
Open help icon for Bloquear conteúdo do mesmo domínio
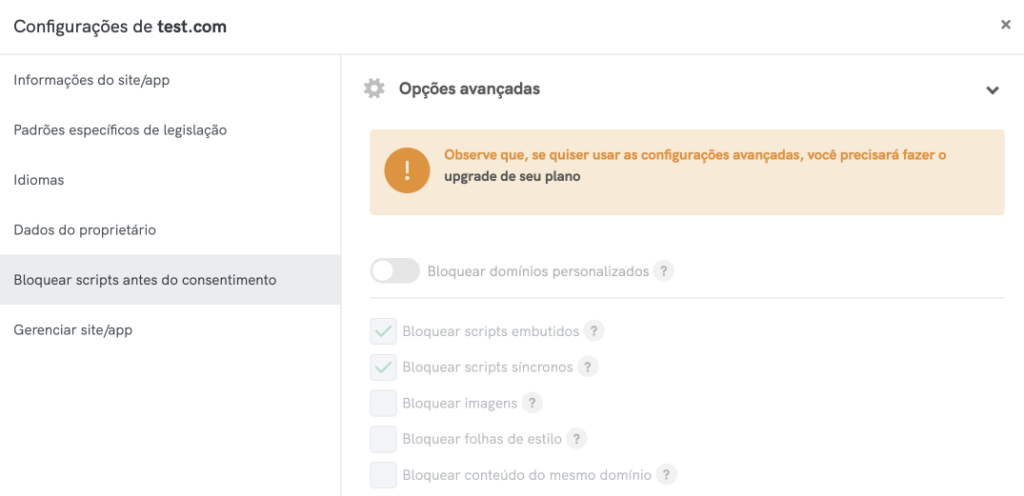666,475
